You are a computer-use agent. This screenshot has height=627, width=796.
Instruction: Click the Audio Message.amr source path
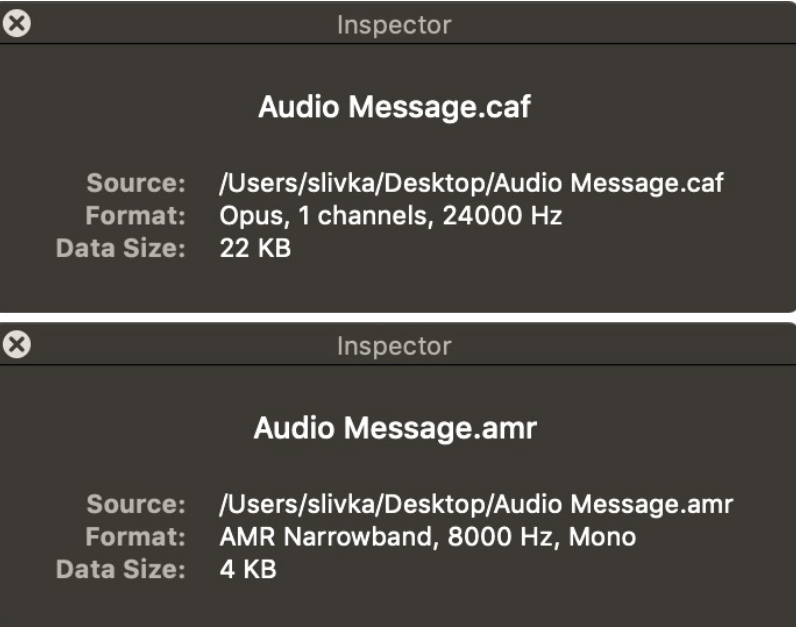tap(476, 505)
